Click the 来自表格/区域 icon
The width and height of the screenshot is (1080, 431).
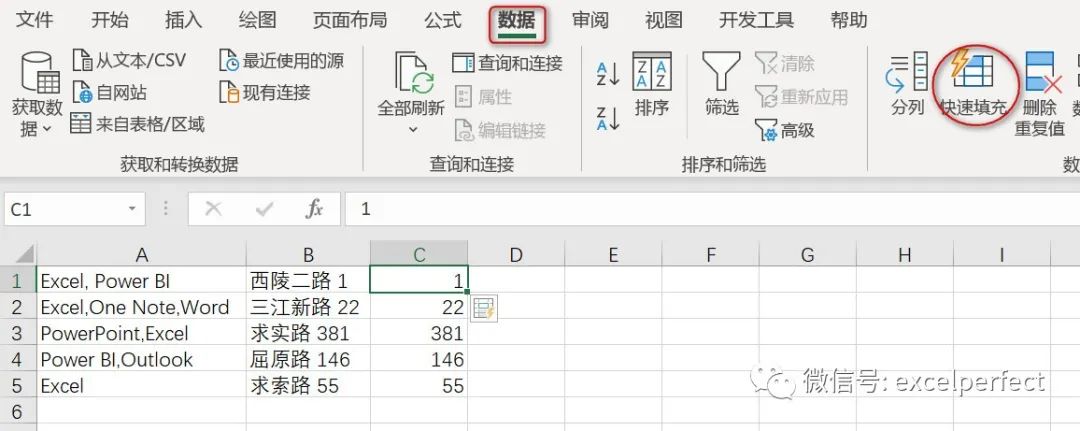(81, 123)
